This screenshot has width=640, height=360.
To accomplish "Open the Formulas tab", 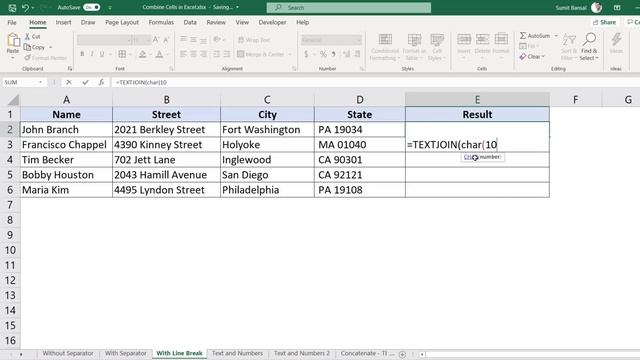I will [161, 22].
